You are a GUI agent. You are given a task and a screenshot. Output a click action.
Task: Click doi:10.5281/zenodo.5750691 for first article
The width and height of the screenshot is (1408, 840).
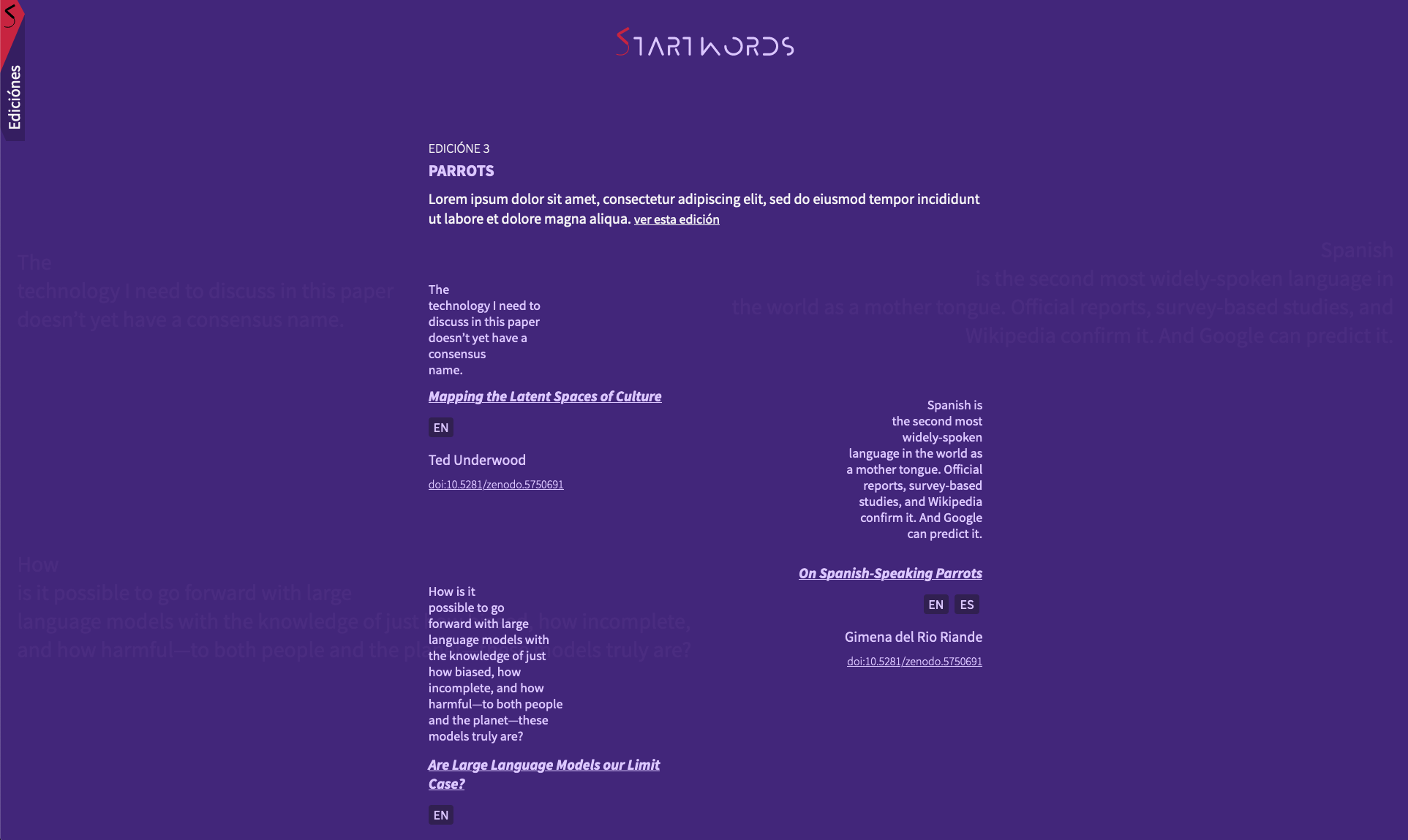495,485
